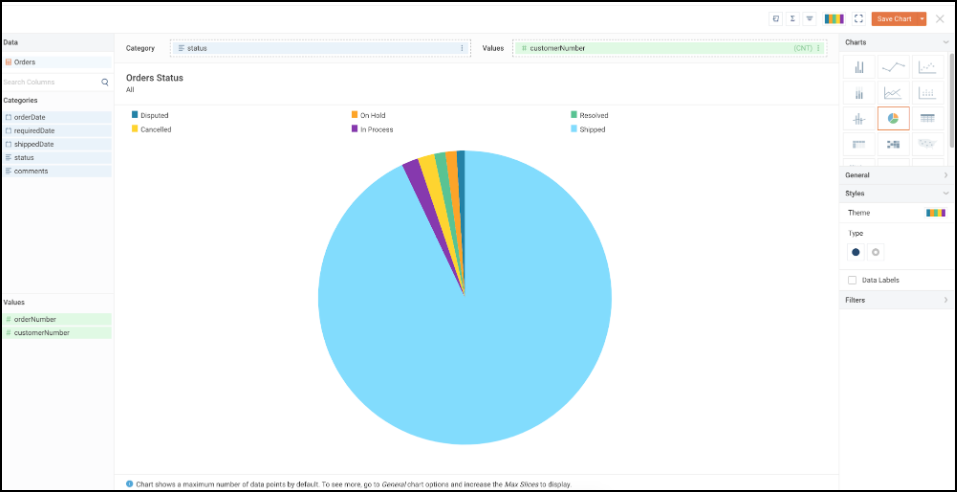Select orderNumber in Values list
This screenshot has height=492, width=957.
coord(57,319)
